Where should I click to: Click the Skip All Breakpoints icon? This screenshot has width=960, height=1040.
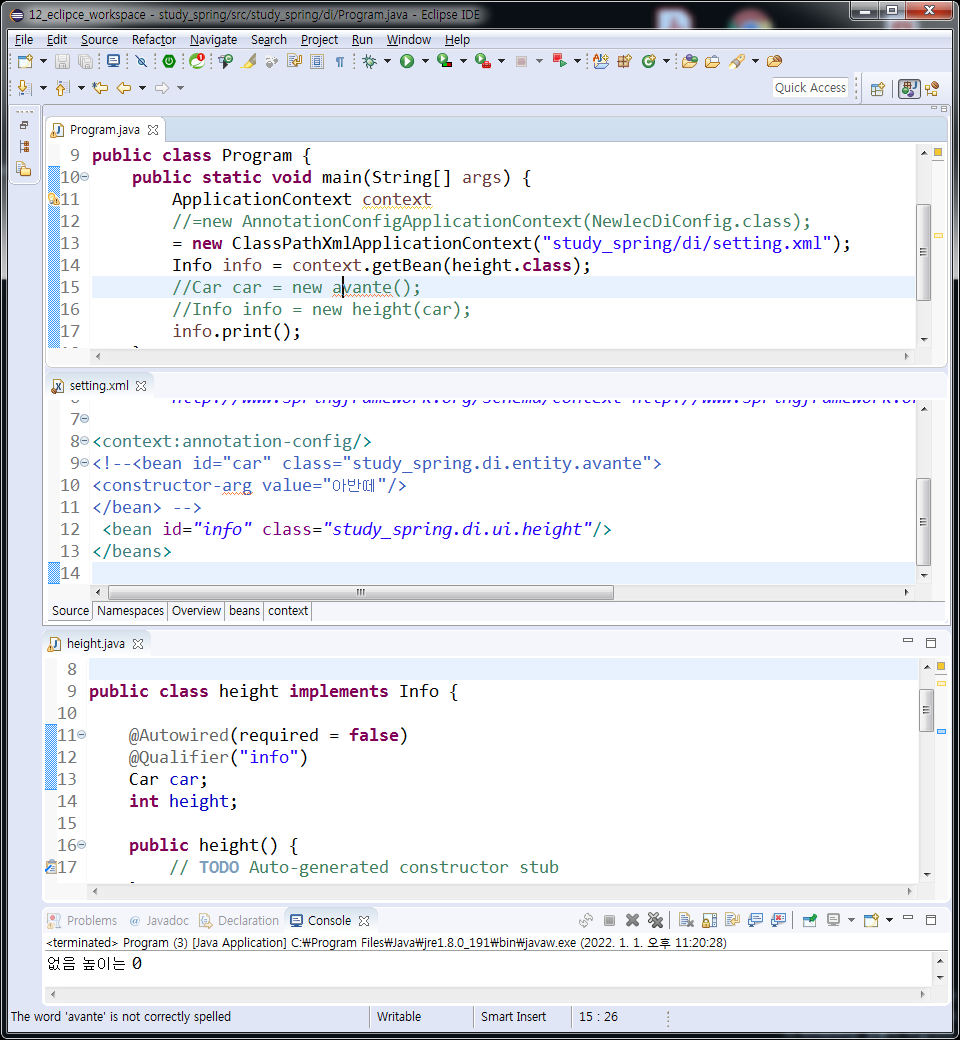pyautogui.click(x=141, y=62)
